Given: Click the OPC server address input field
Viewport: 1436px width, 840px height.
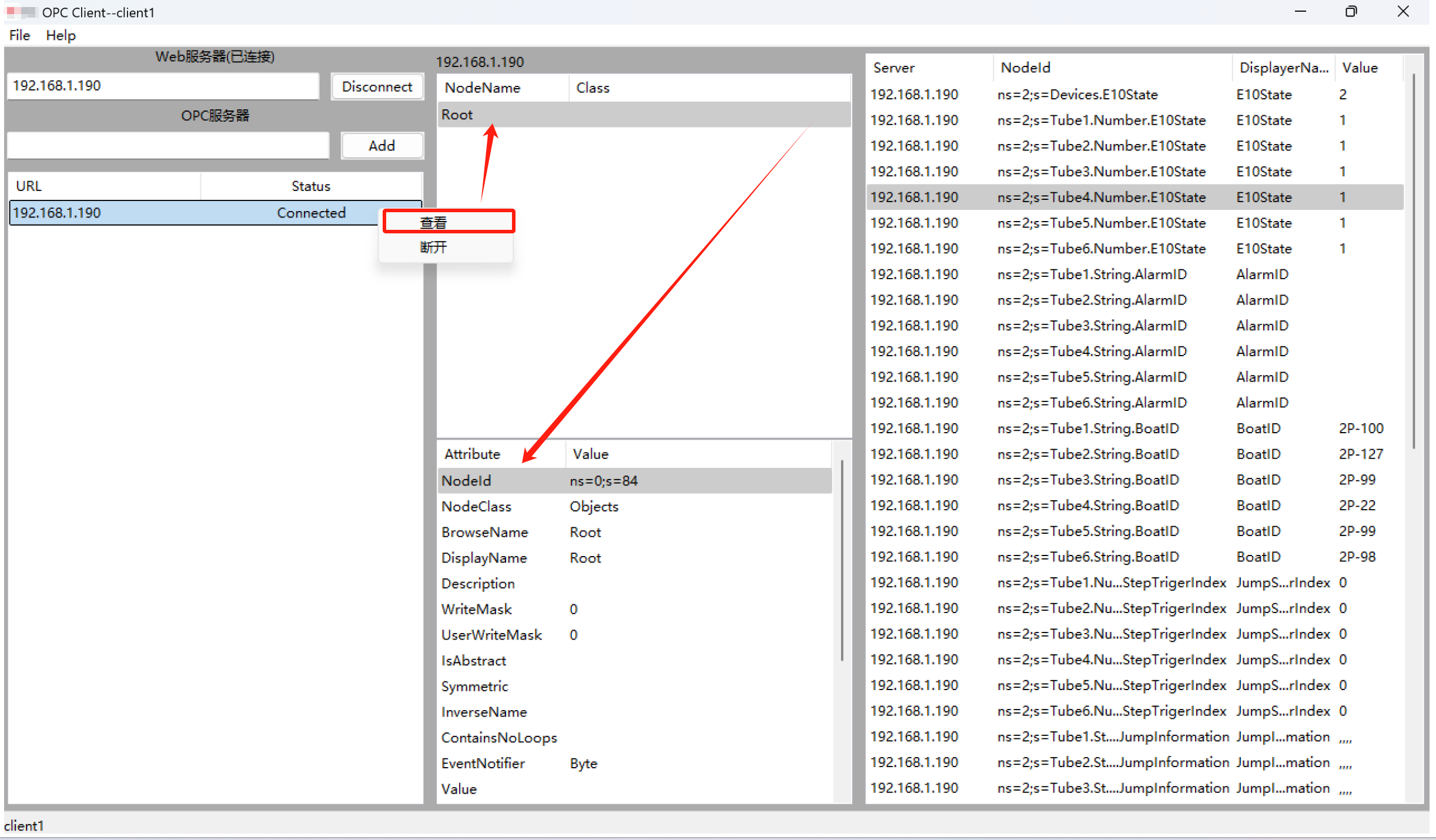Looking at the screenshot, I should coord(168,146).
